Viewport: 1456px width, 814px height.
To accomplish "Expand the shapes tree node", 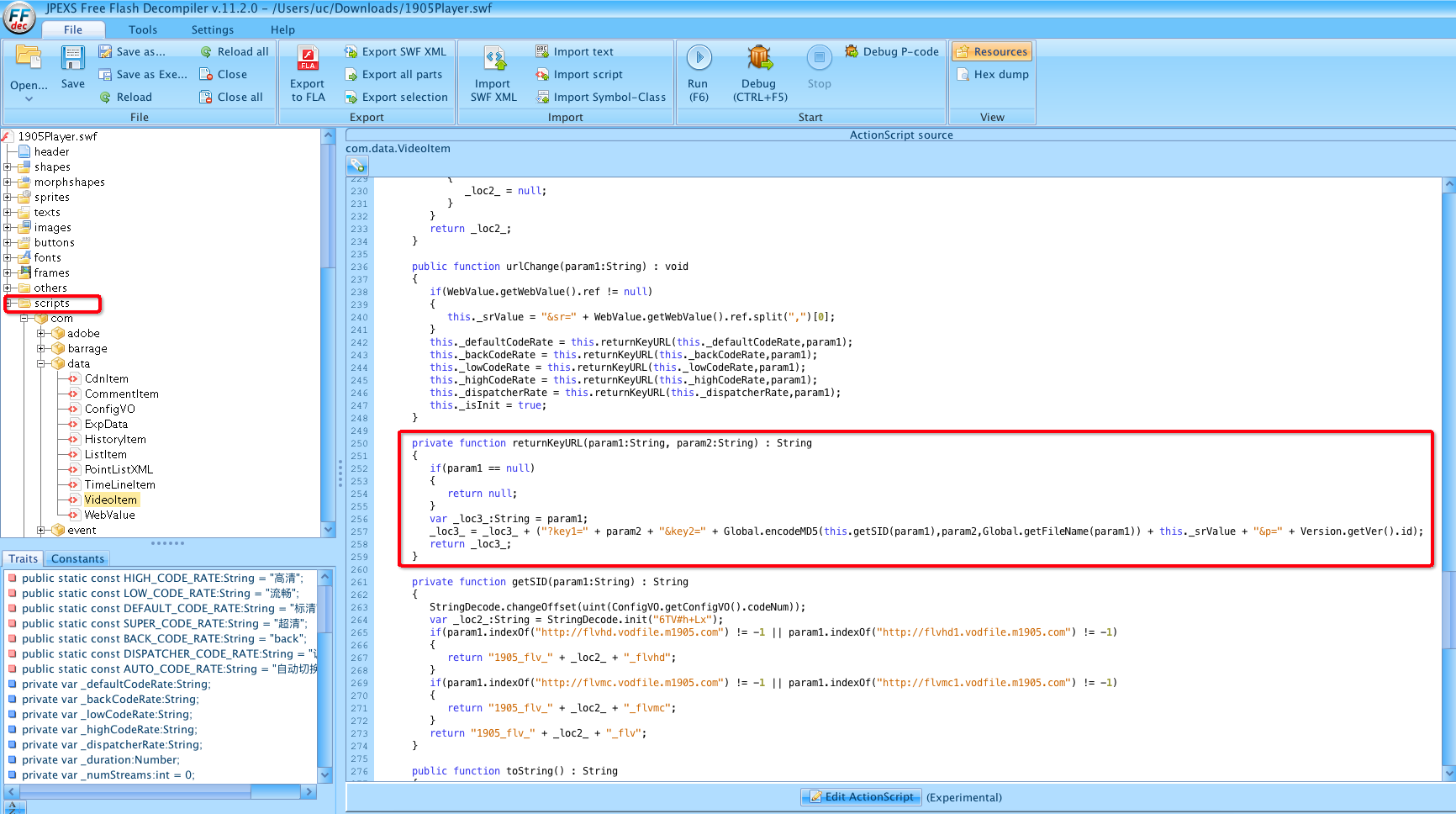I will click(x=8, y=166).
